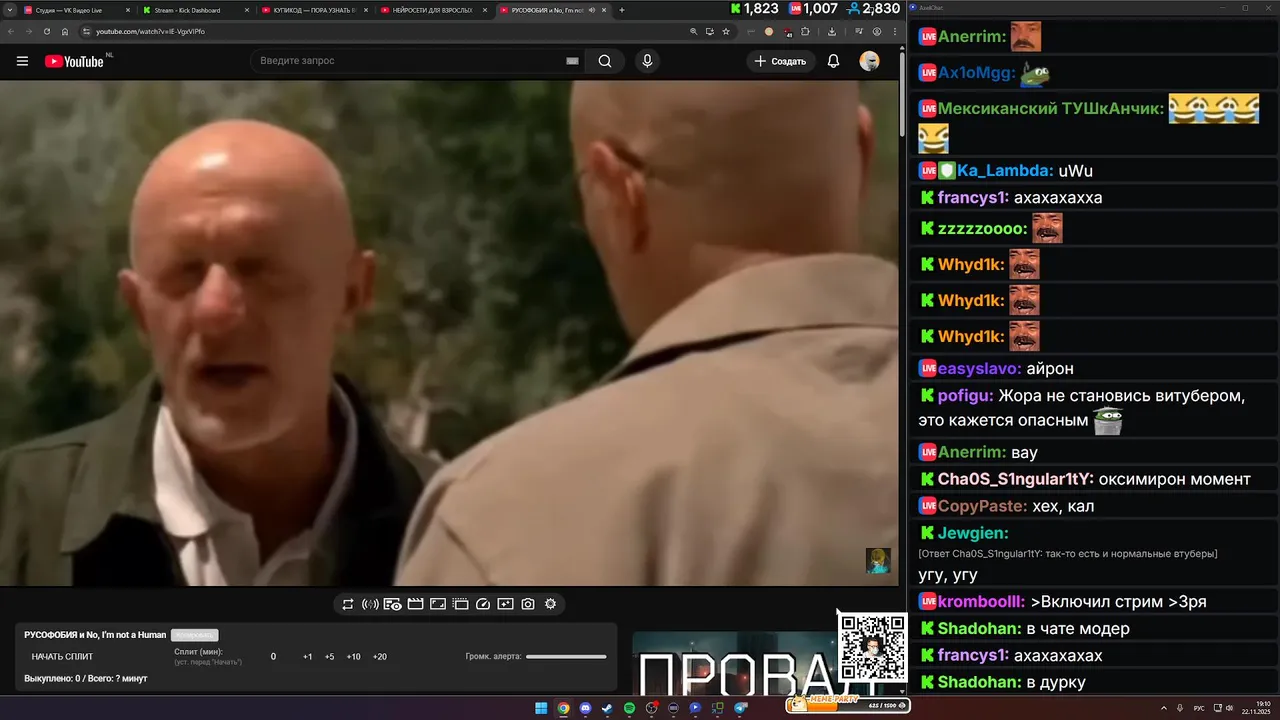Open YouTube notifications bell

[833, 61]
